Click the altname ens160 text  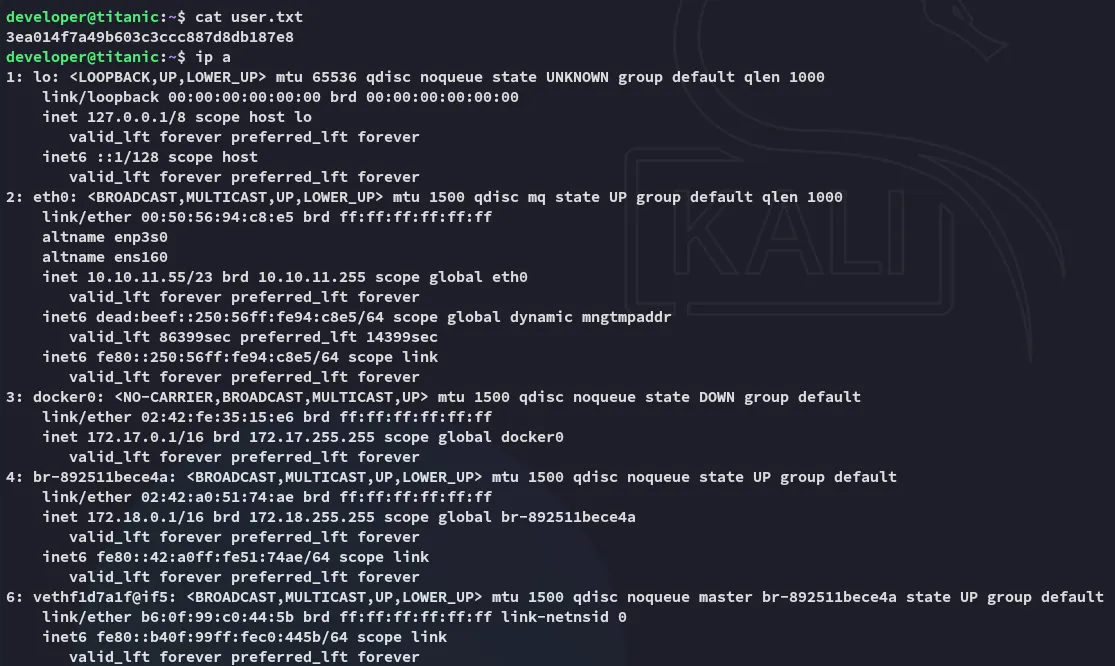click(x=105, y=256)
